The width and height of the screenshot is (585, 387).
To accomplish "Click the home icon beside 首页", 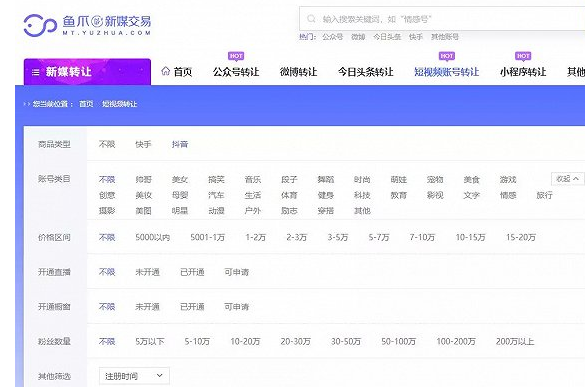I will [166, 71].
